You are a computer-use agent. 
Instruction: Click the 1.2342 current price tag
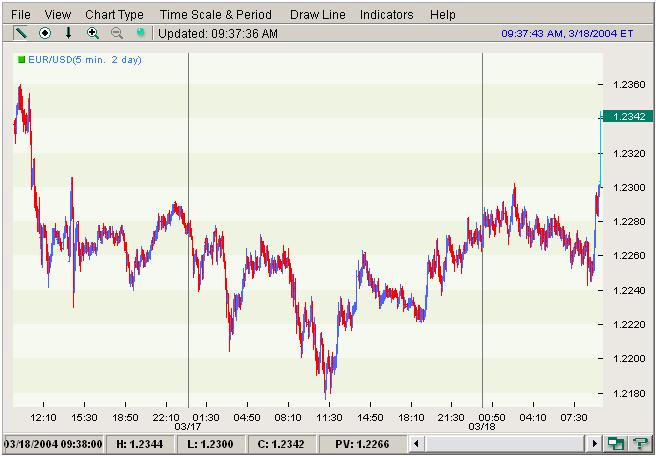point(627,116)
